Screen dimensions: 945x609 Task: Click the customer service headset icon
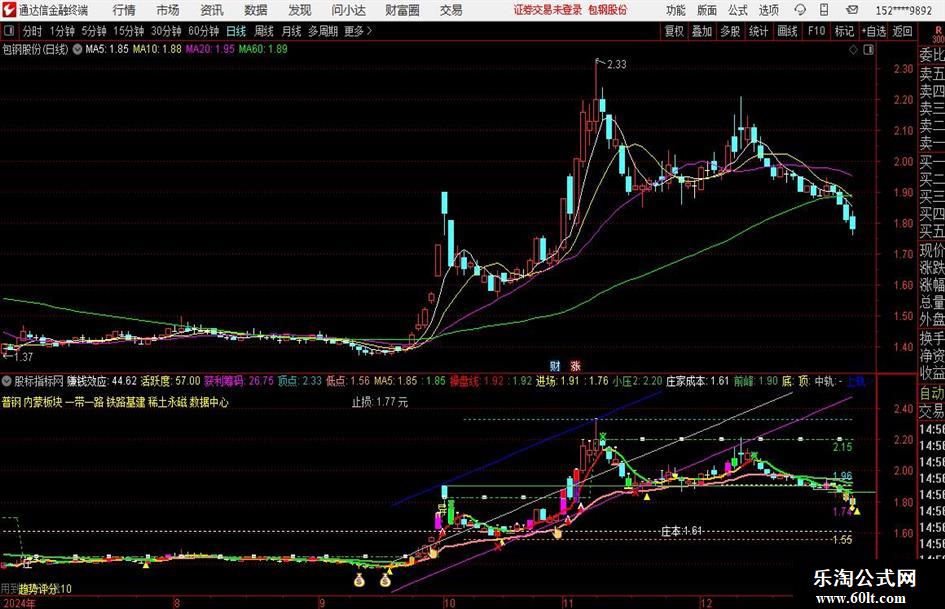click(800, 10)
